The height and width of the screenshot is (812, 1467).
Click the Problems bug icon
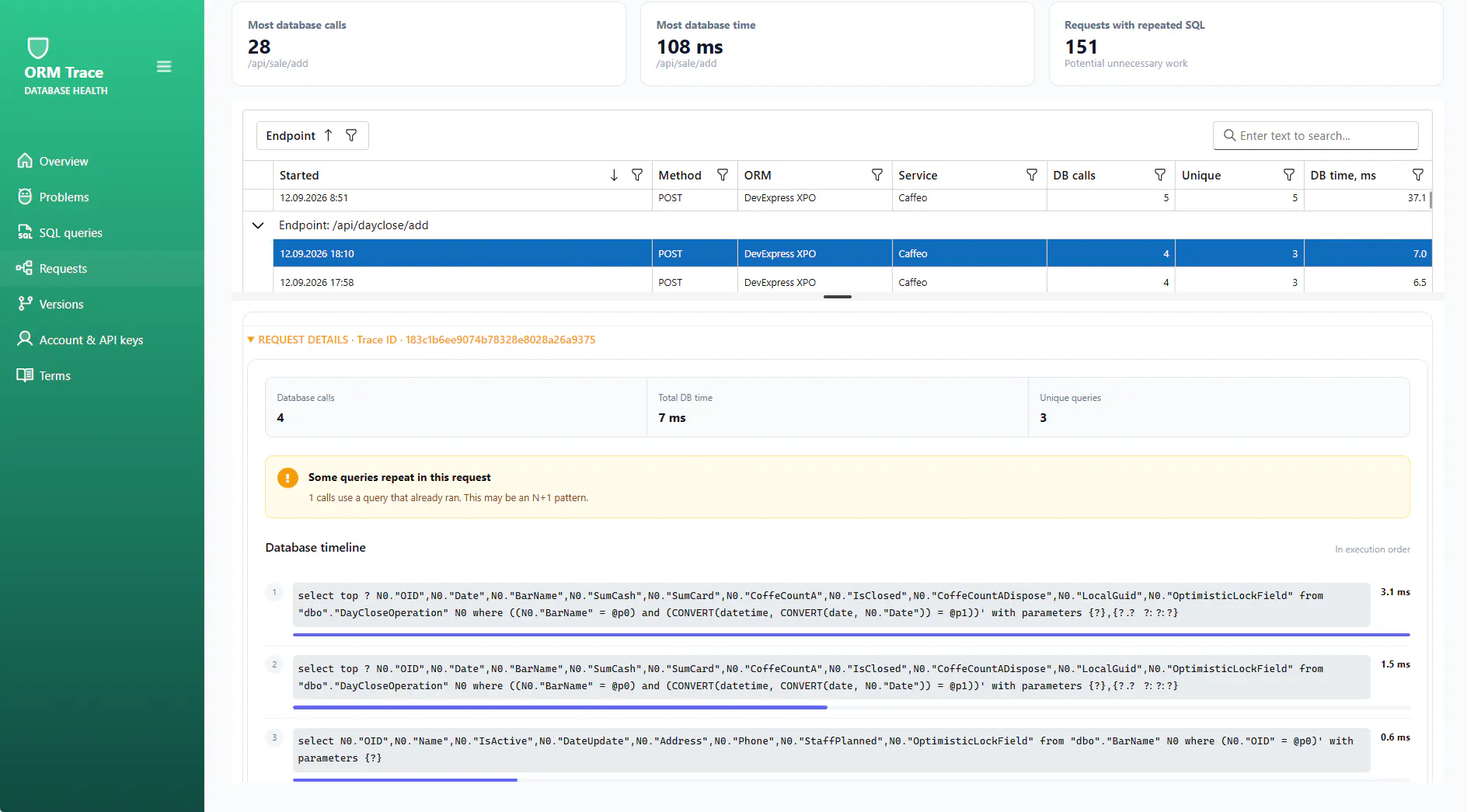pos(25,197)
